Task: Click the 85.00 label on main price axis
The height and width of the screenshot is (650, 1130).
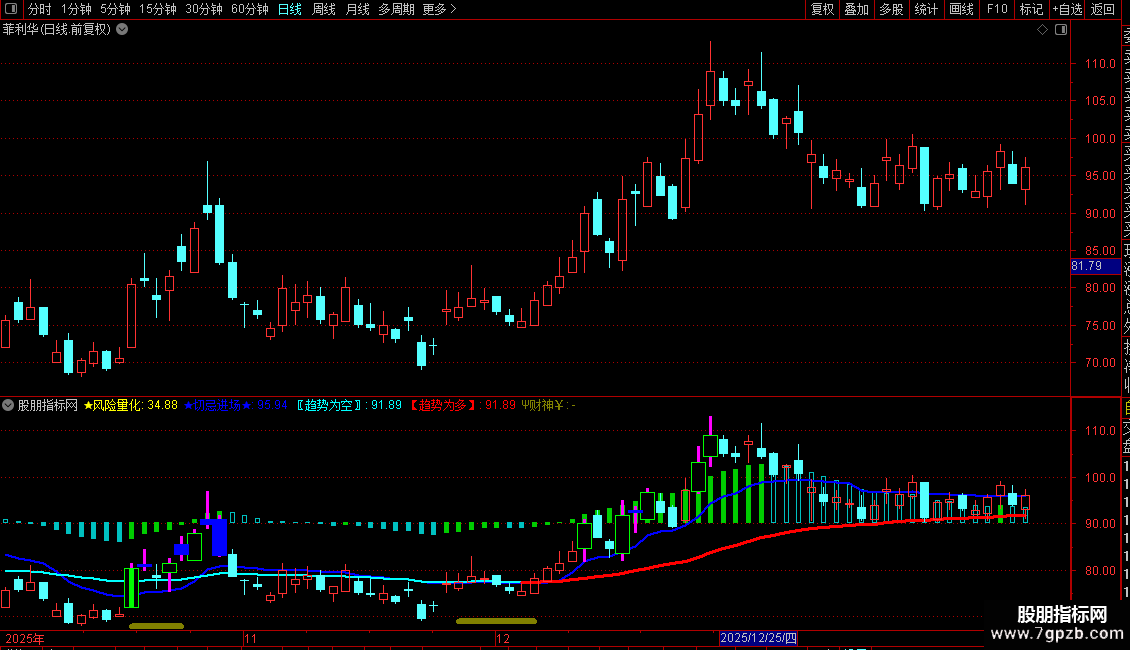Action: coord(1100,251)
